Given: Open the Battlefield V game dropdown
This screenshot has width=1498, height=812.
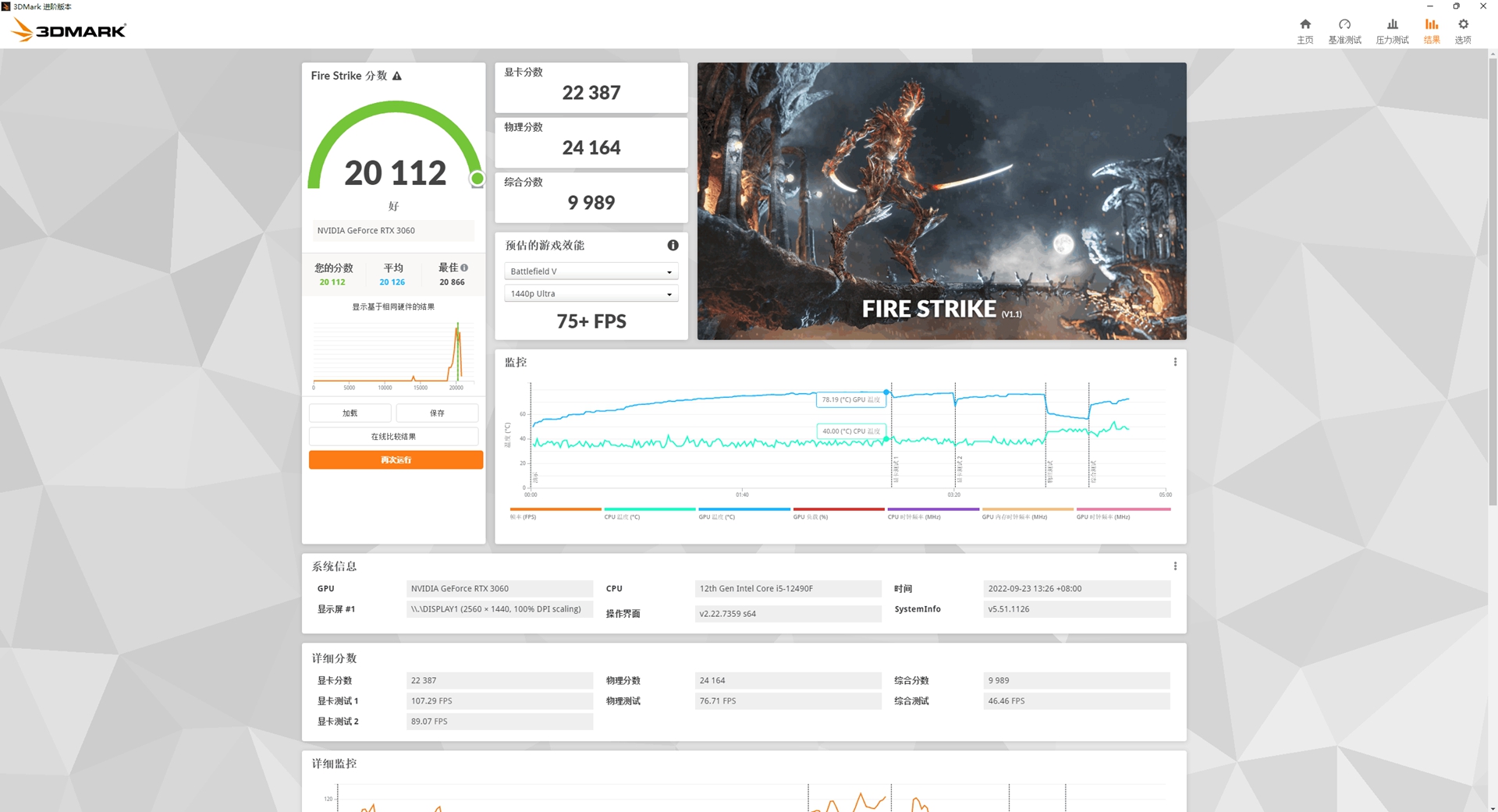Looking at the screenshot, I should pos(591,271).
